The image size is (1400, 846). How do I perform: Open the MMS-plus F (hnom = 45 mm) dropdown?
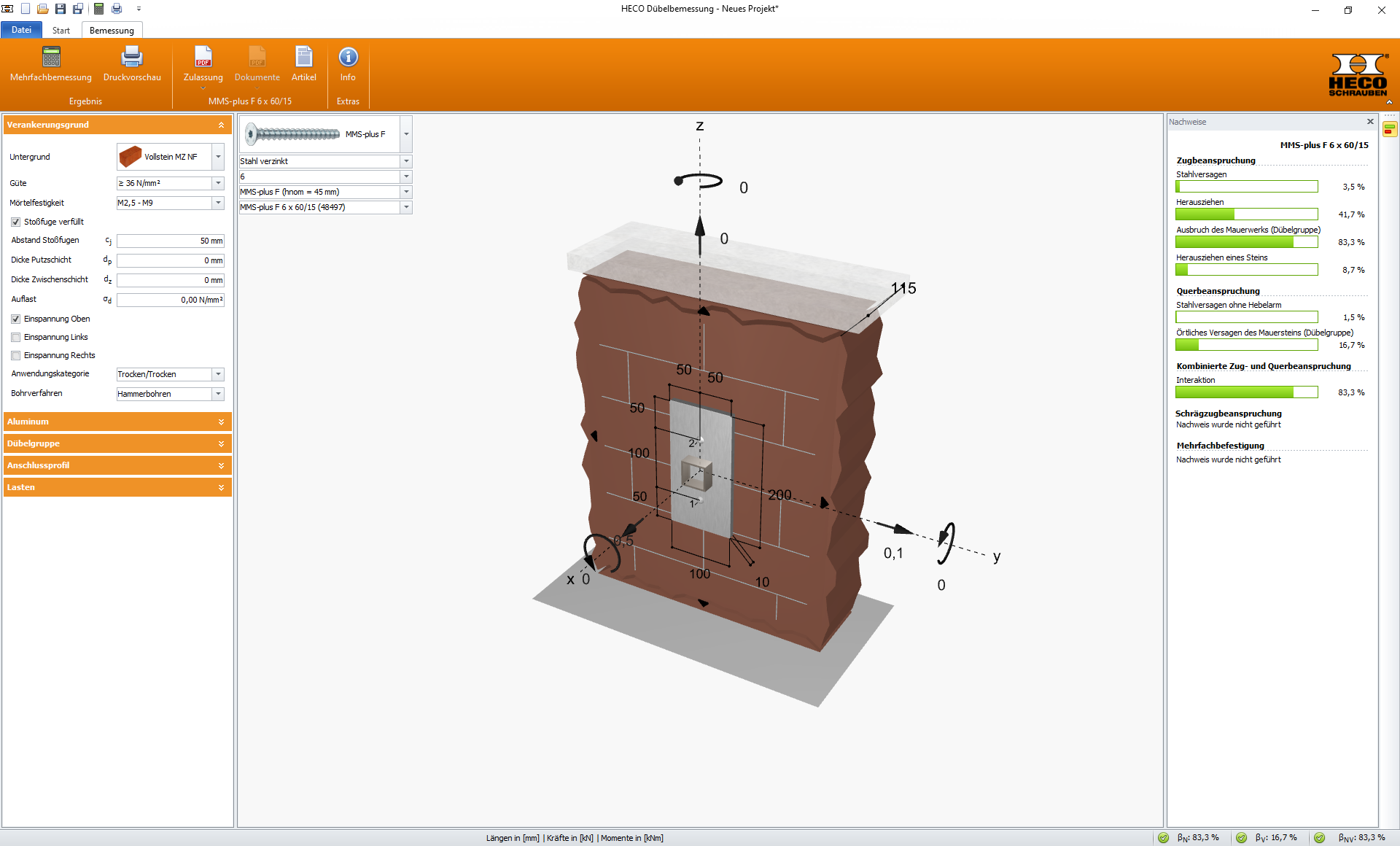click(406, 192)
